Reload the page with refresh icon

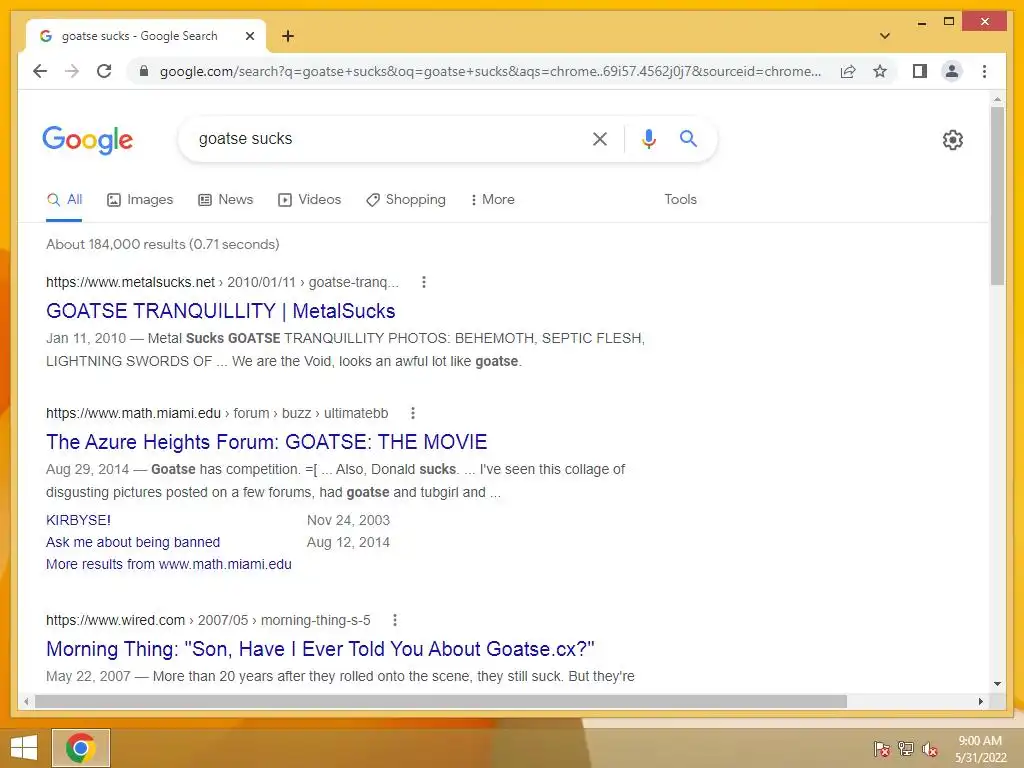coord(104,71)
